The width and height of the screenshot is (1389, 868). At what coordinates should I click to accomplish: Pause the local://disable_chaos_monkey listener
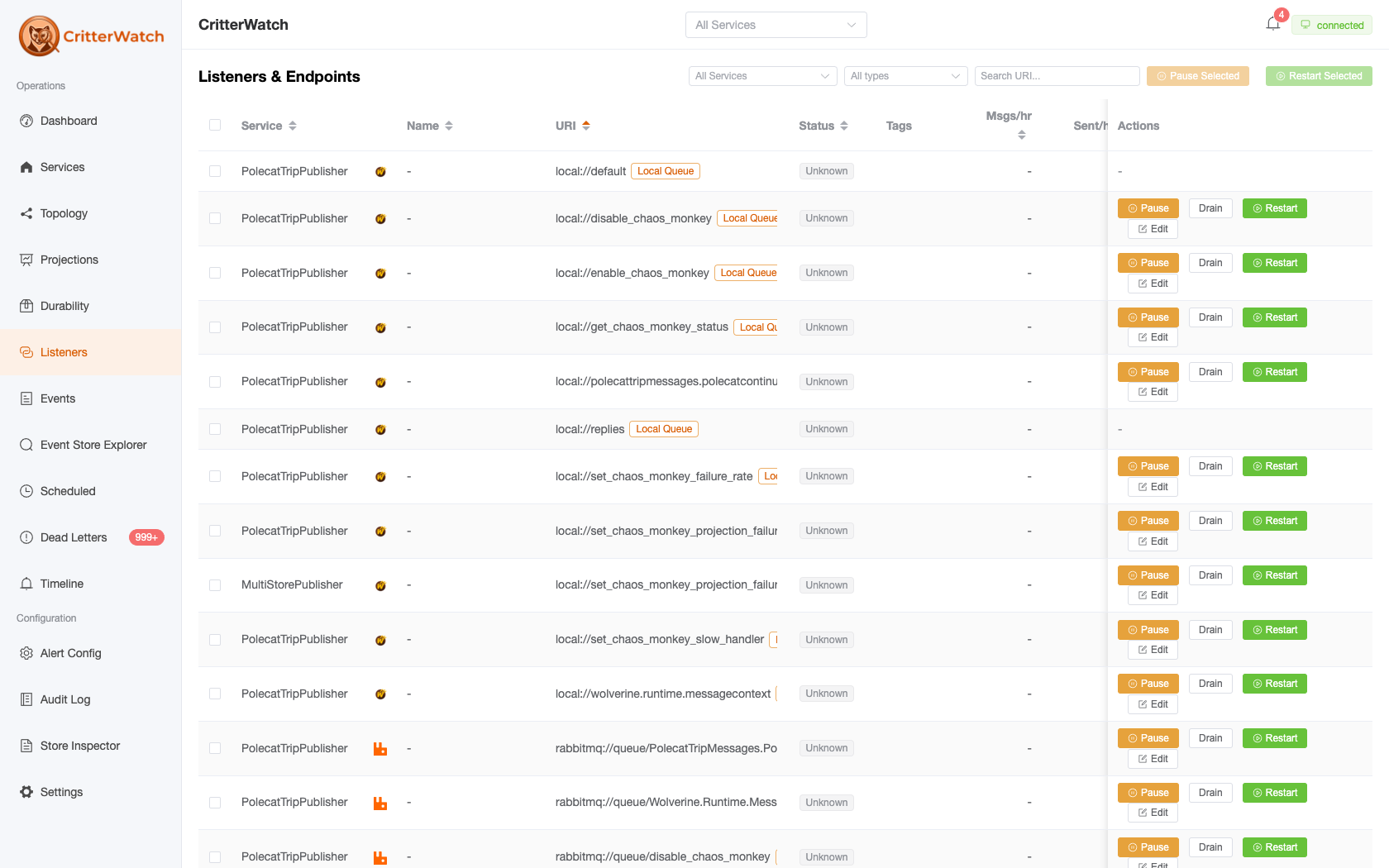click(x=1148, y=208)
